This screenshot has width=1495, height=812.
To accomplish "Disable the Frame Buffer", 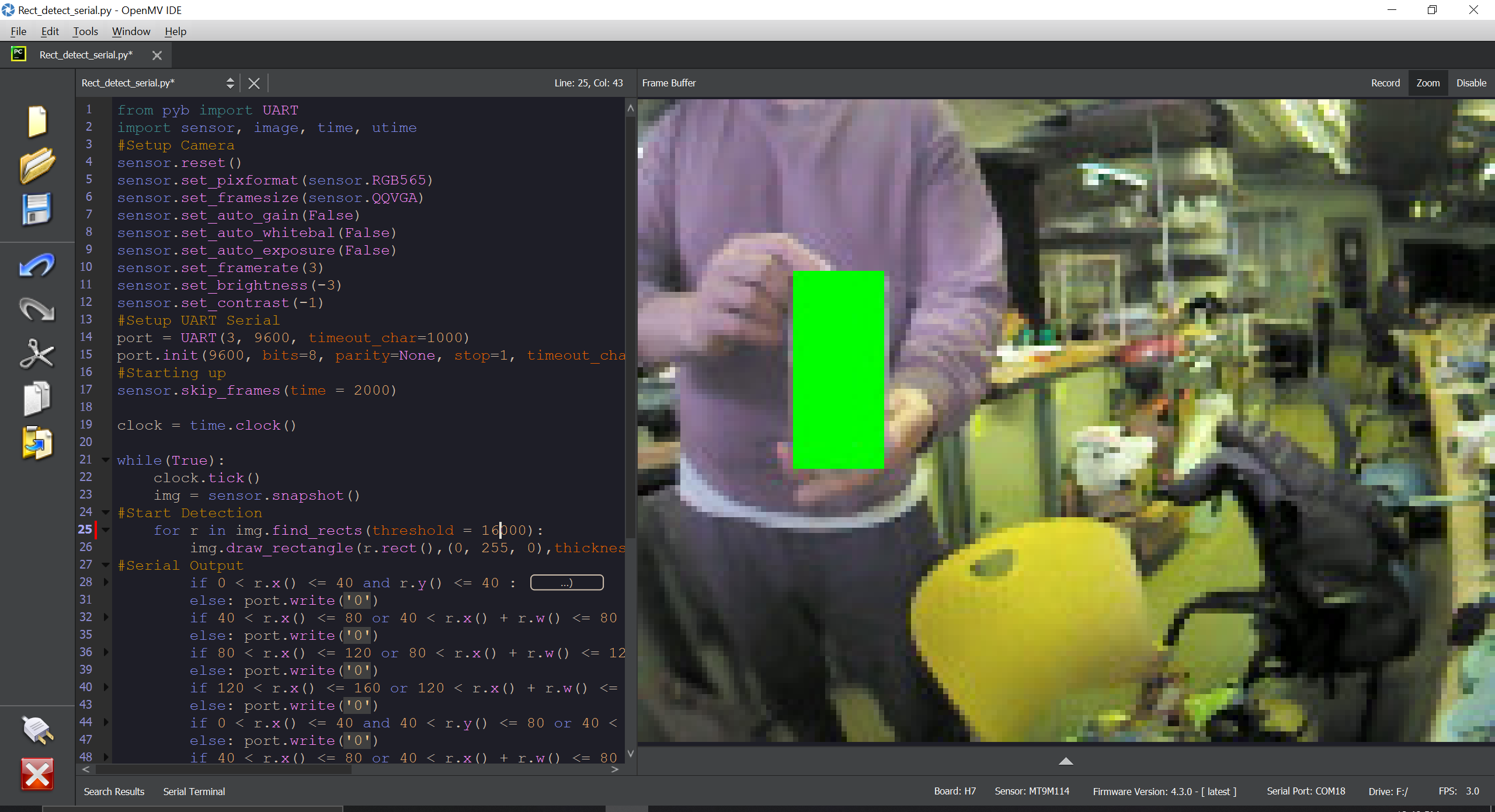I will coord(1470,83).
